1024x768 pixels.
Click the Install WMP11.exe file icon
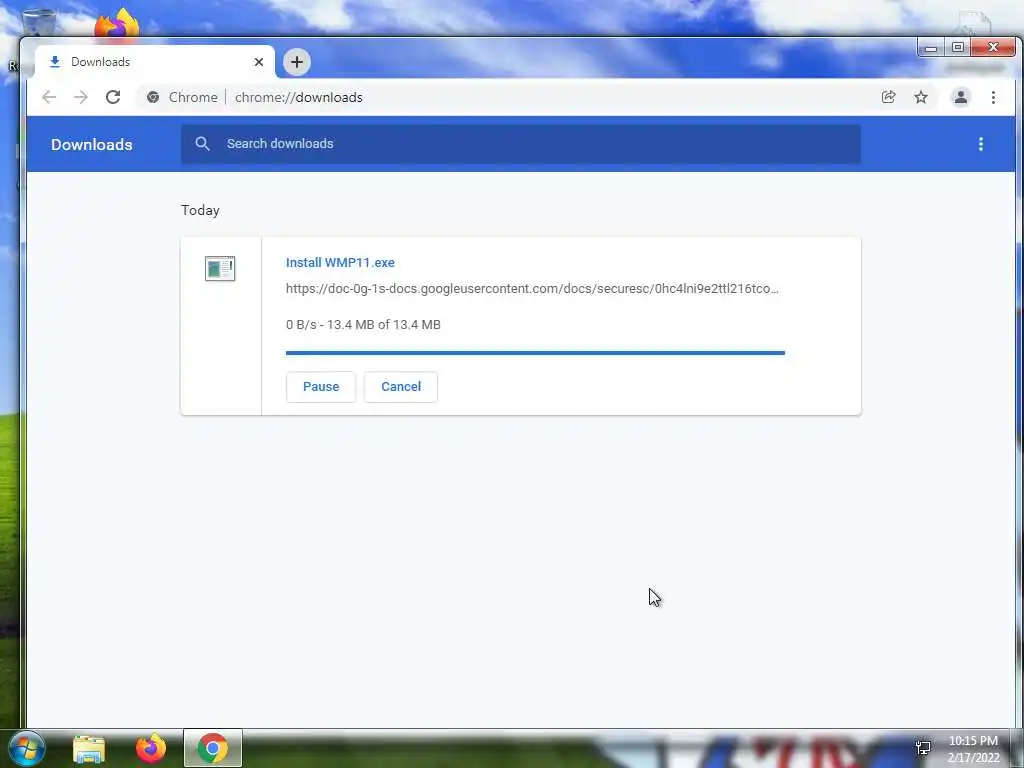(220, 268)
